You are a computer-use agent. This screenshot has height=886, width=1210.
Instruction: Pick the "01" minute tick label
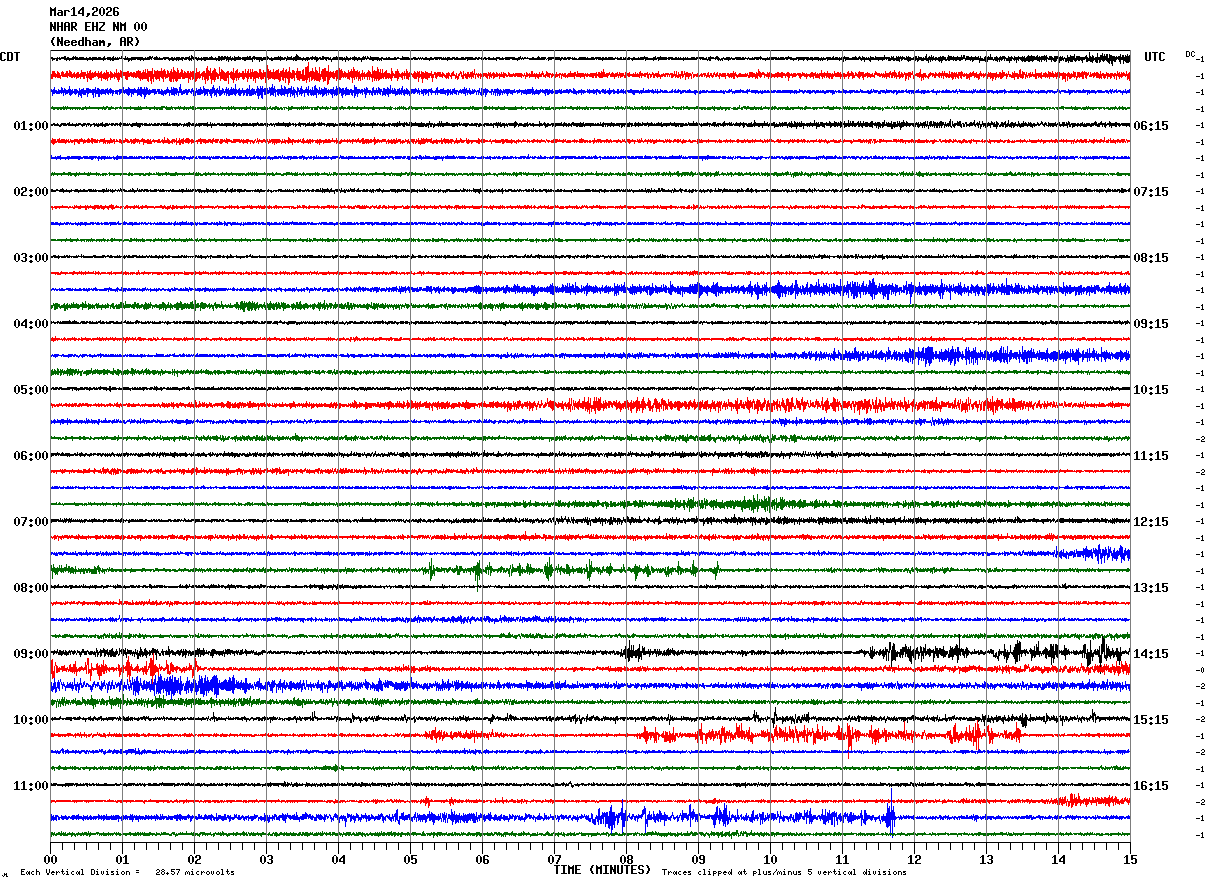coord(122,860)
